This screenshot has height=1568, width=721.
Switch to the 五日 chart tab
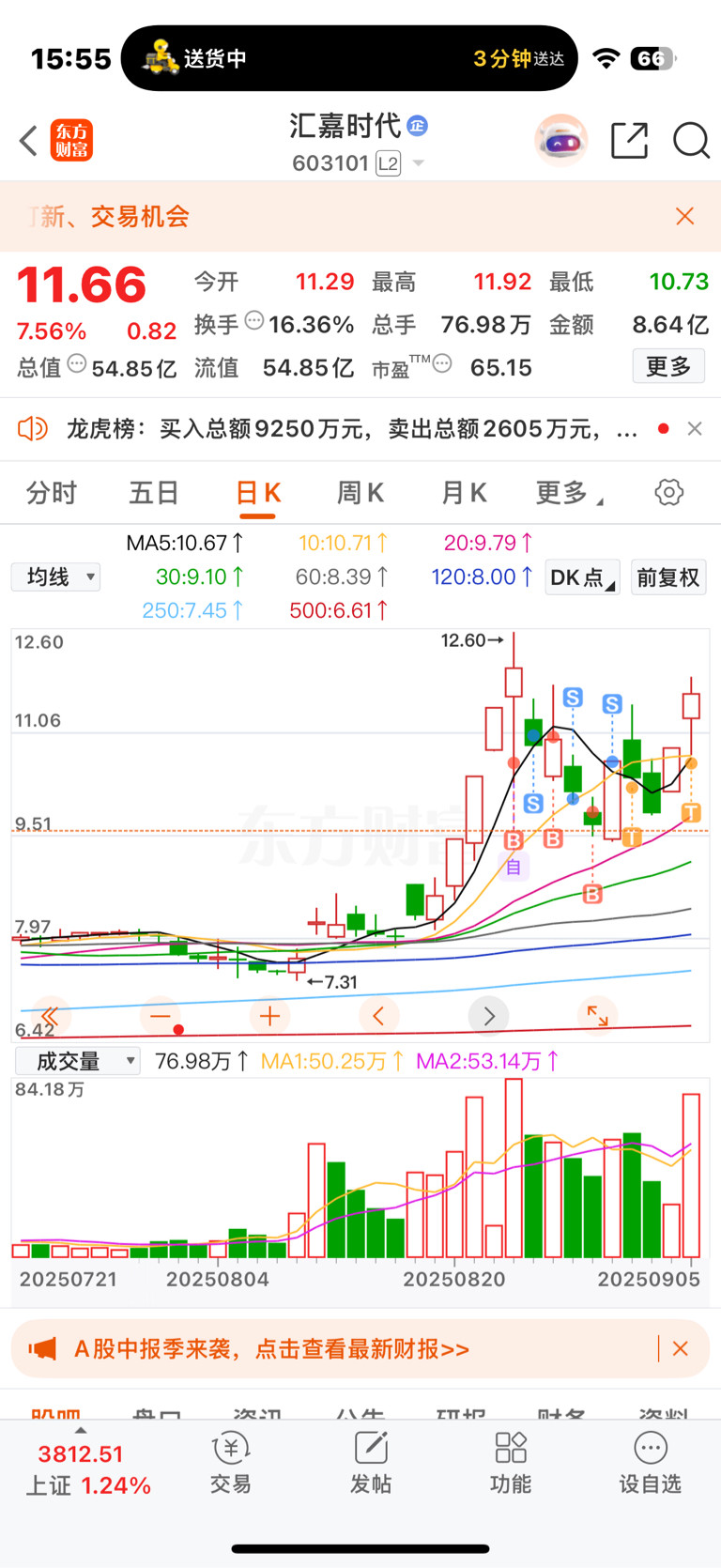154,493
